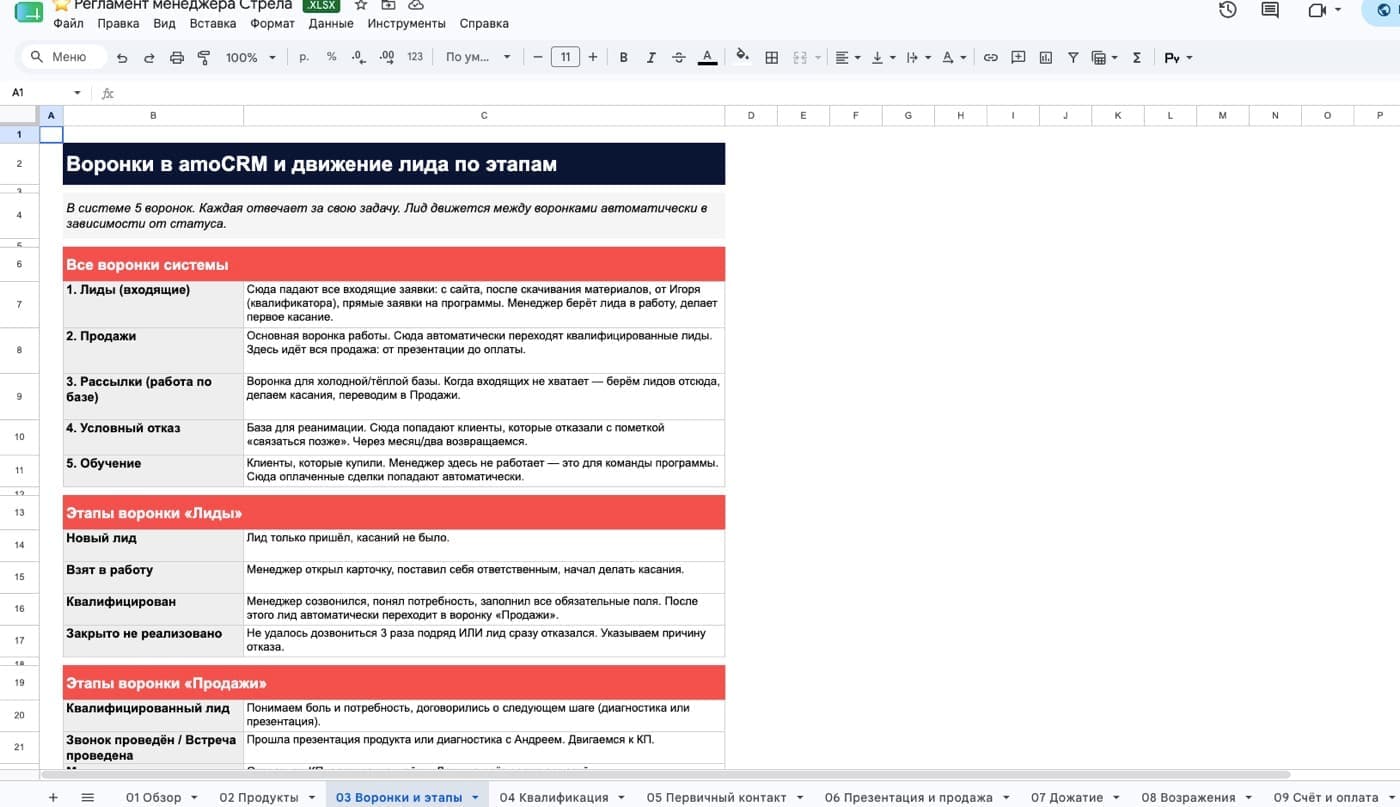Switch to the 04 Квалификация sheet tab
1400x807 pixels.
coord(554,797)
